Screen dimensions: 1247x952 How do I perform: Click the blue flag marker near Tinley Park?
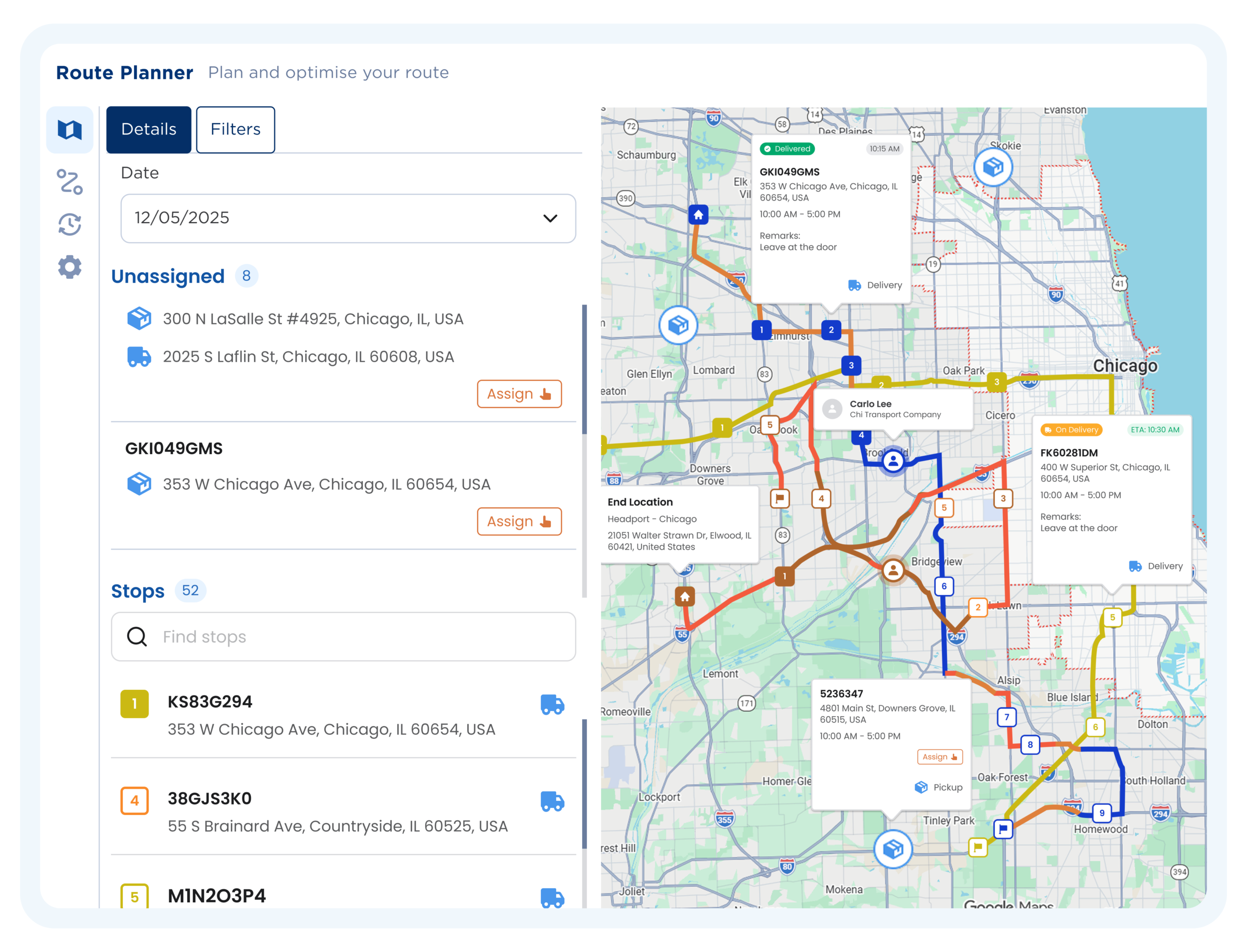(1003, 829)
